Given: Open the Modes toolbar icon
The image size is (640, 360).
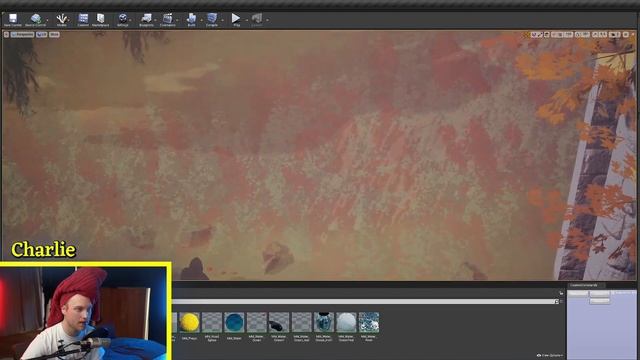Looking at the screenshot, I should point(62,19).
